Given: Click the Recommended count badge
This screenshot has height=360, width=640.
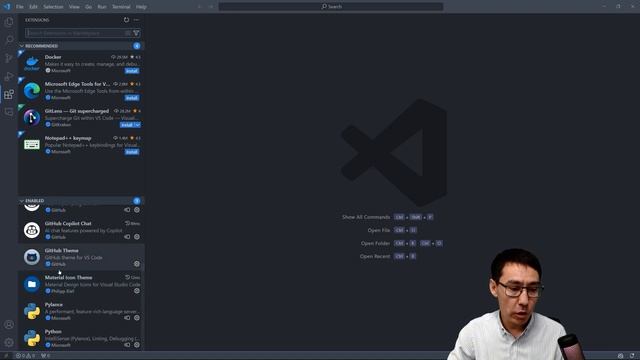Looking at the screenshot, I should [x=137, y=46].
